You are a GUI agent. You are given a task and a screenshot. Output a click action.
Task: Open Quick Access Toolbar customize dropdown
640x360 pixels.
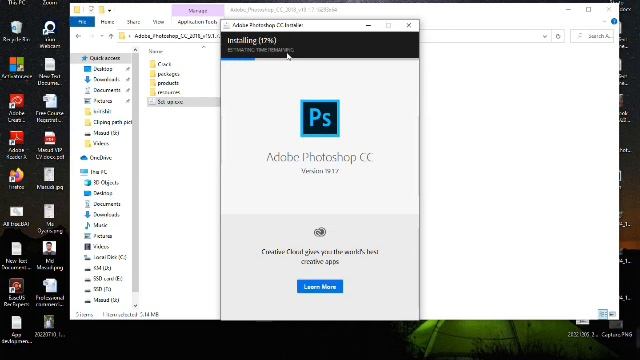click(x=109, y=10)
